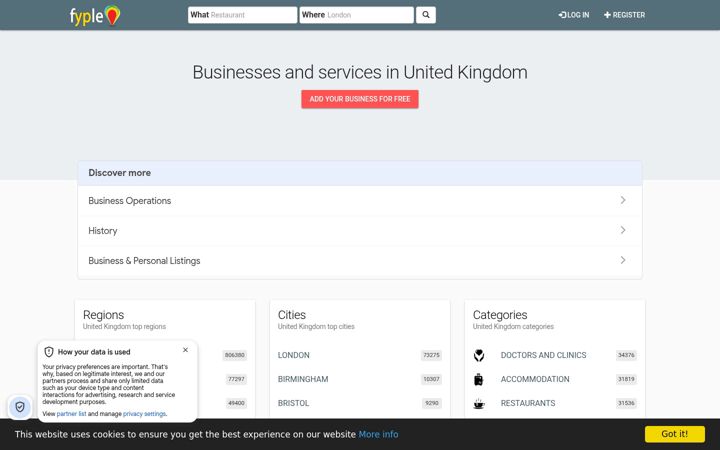This screenshot has width=720, height=450.
Task: Open the privacy settings link
Action: (x=144, y=414)
